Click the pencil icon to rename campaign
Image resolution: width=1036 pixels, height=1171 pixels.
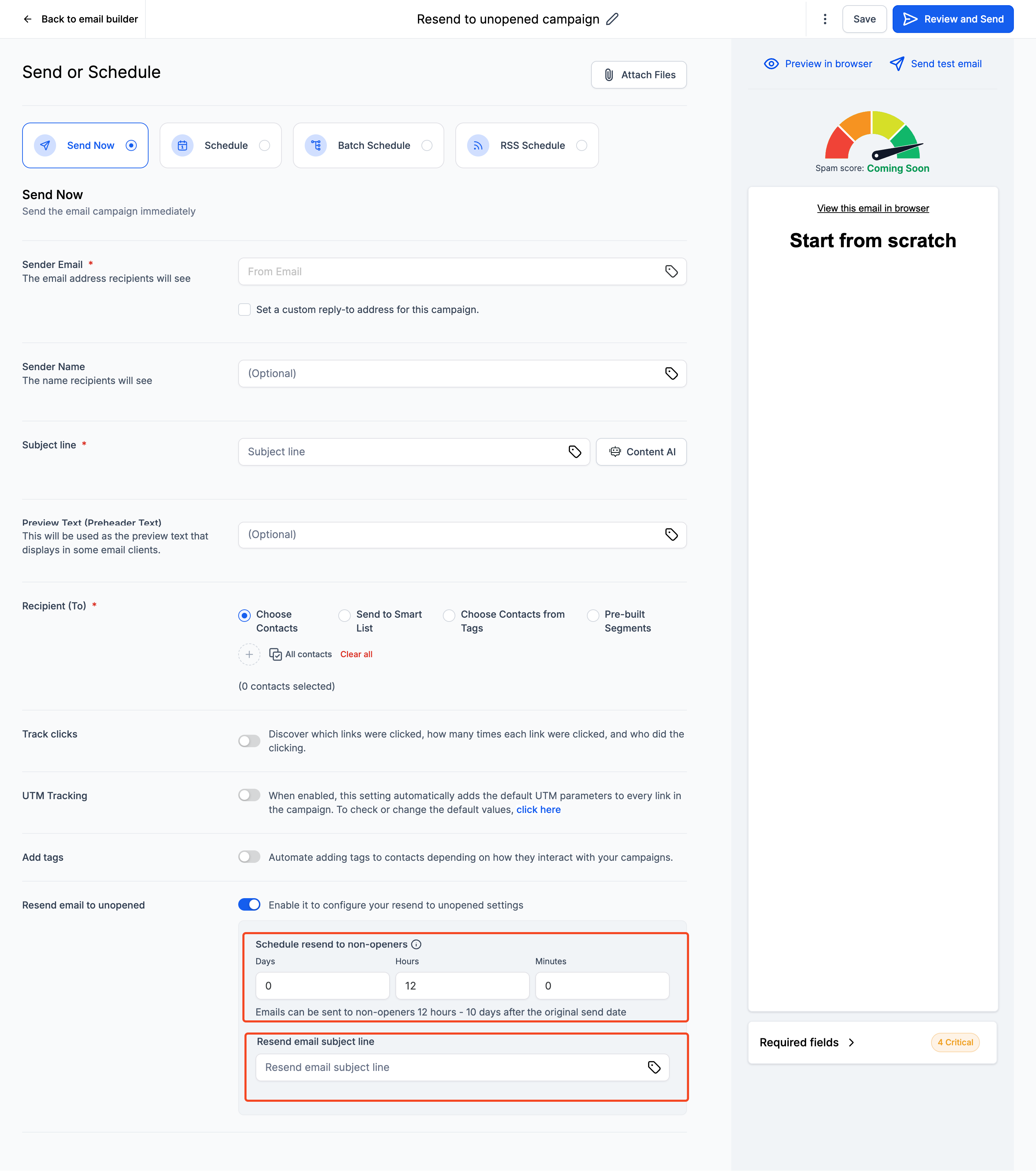click(612, 19)
